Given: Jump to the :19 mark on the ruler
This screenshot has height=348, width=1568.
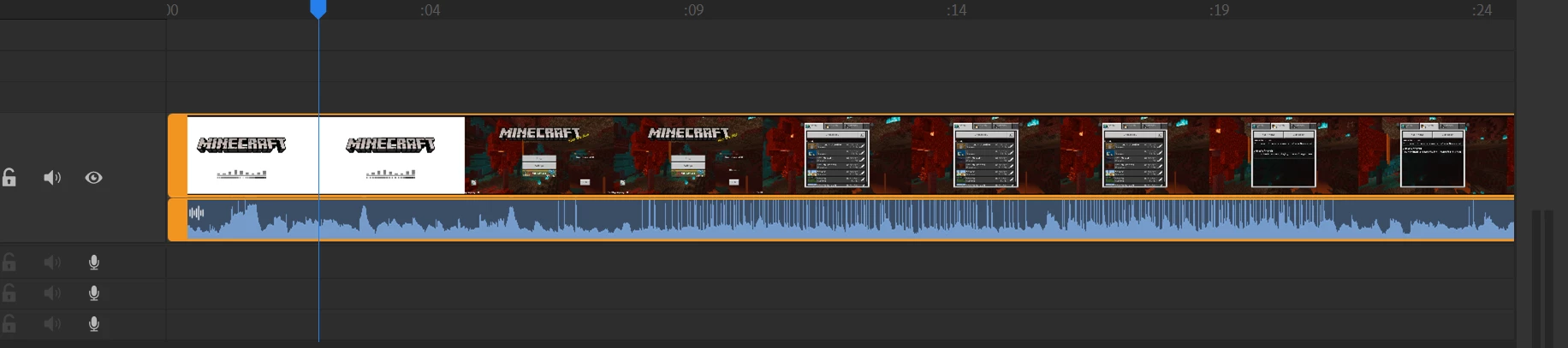Looking at the screenshot, I should (x=1219, y=10).
